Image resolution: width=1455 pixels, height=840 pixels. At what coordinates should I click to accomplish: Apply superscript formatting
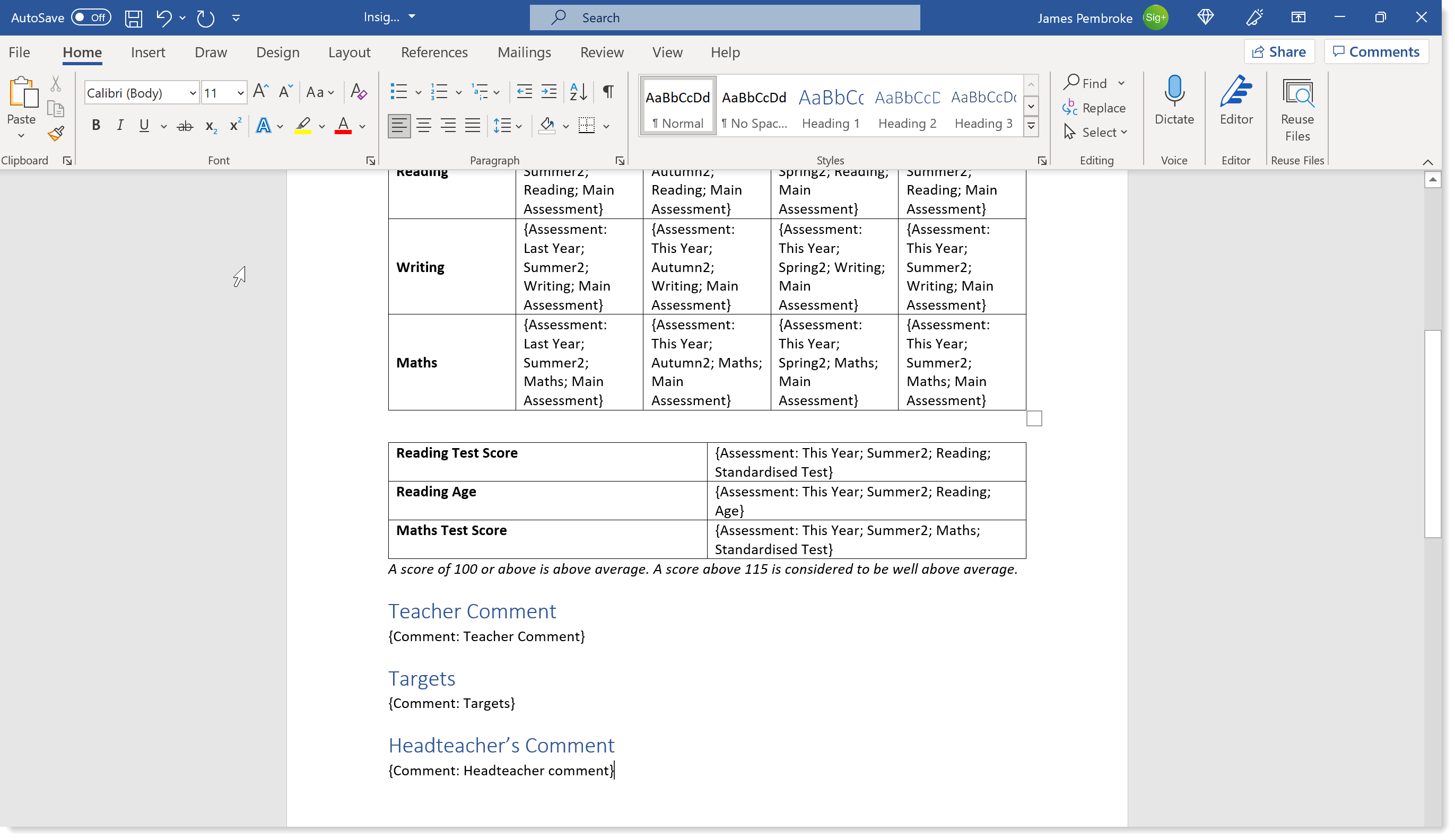click(x=235, y=125)
